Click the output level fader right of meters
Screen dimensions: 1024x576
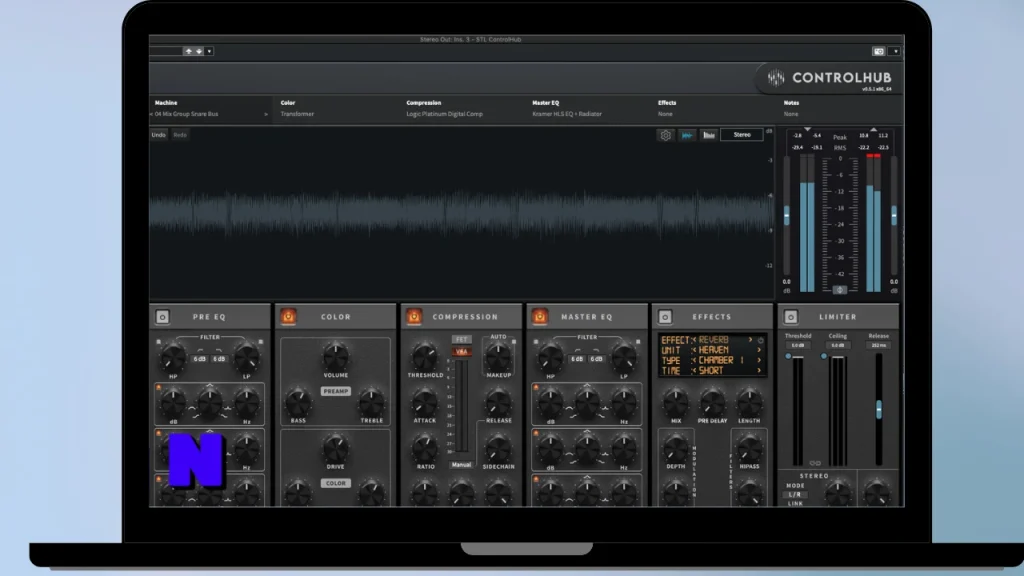894,216
